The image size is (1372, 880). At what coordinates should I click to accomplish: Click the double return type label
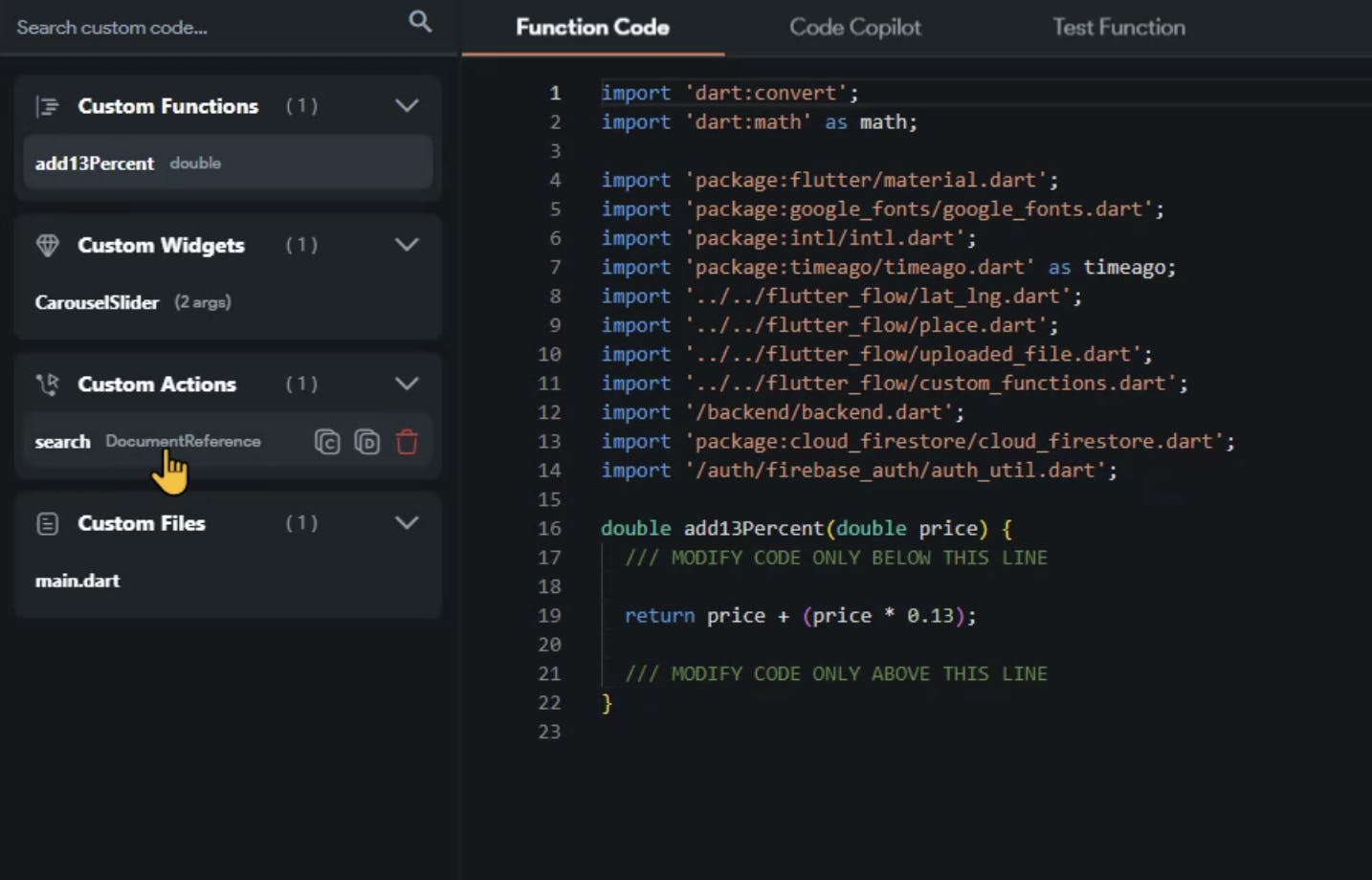point(195,163)
